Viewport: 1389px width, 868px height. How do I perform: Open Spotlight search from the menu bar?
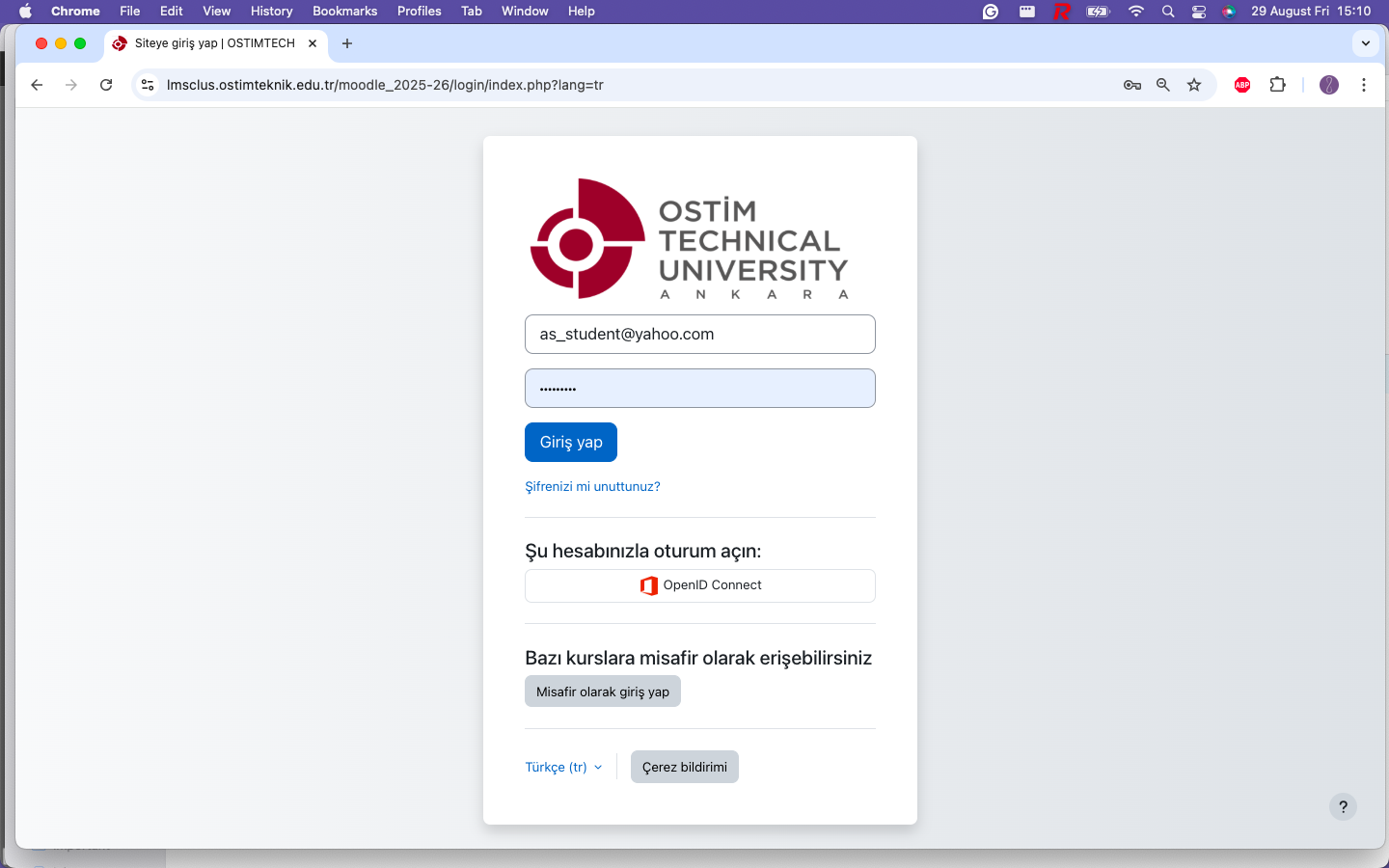pyautogui.click(x=1167, y=12)
